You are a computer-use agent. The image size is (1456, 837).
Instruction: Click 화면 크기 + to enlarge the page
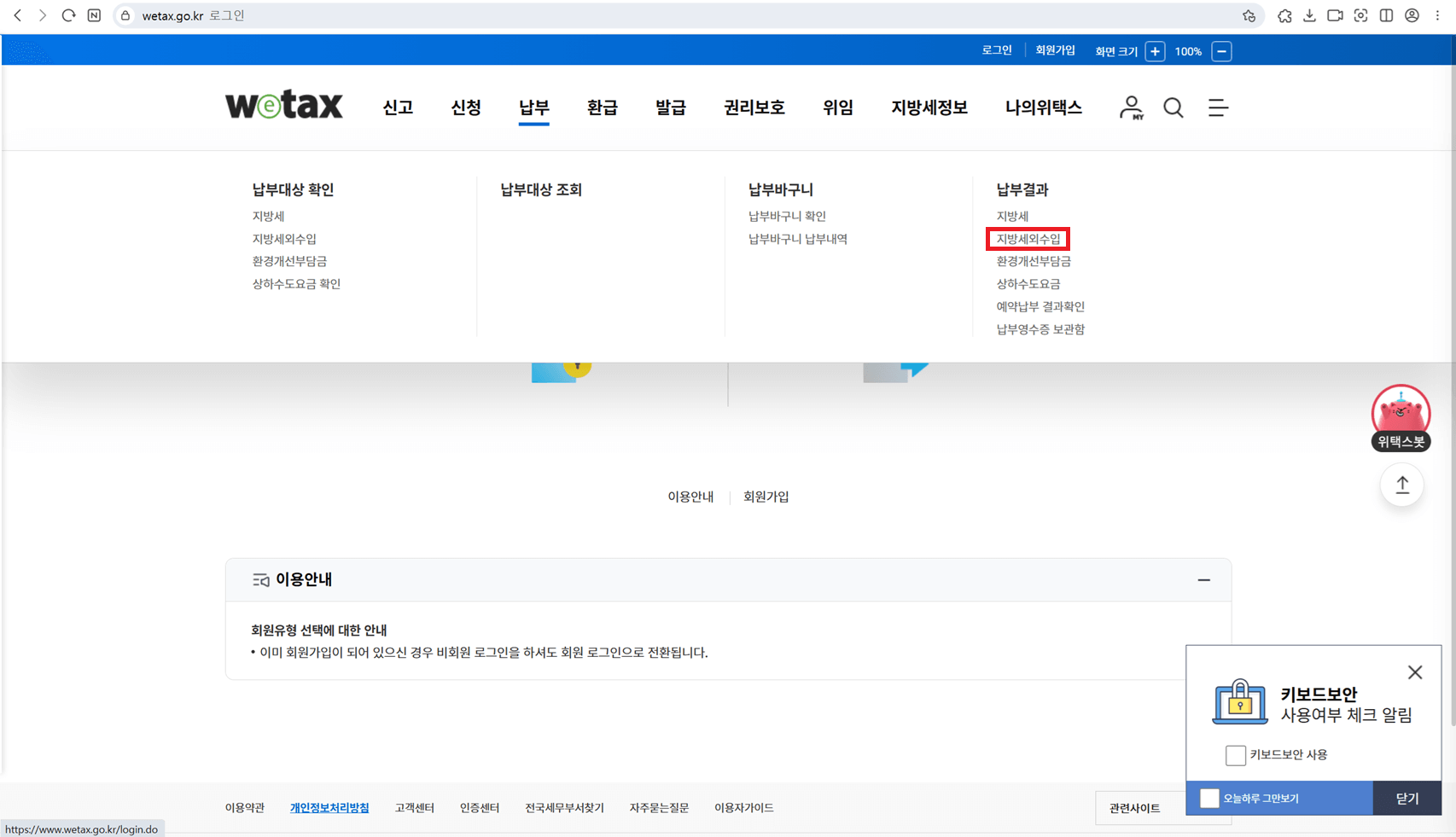1155,51
